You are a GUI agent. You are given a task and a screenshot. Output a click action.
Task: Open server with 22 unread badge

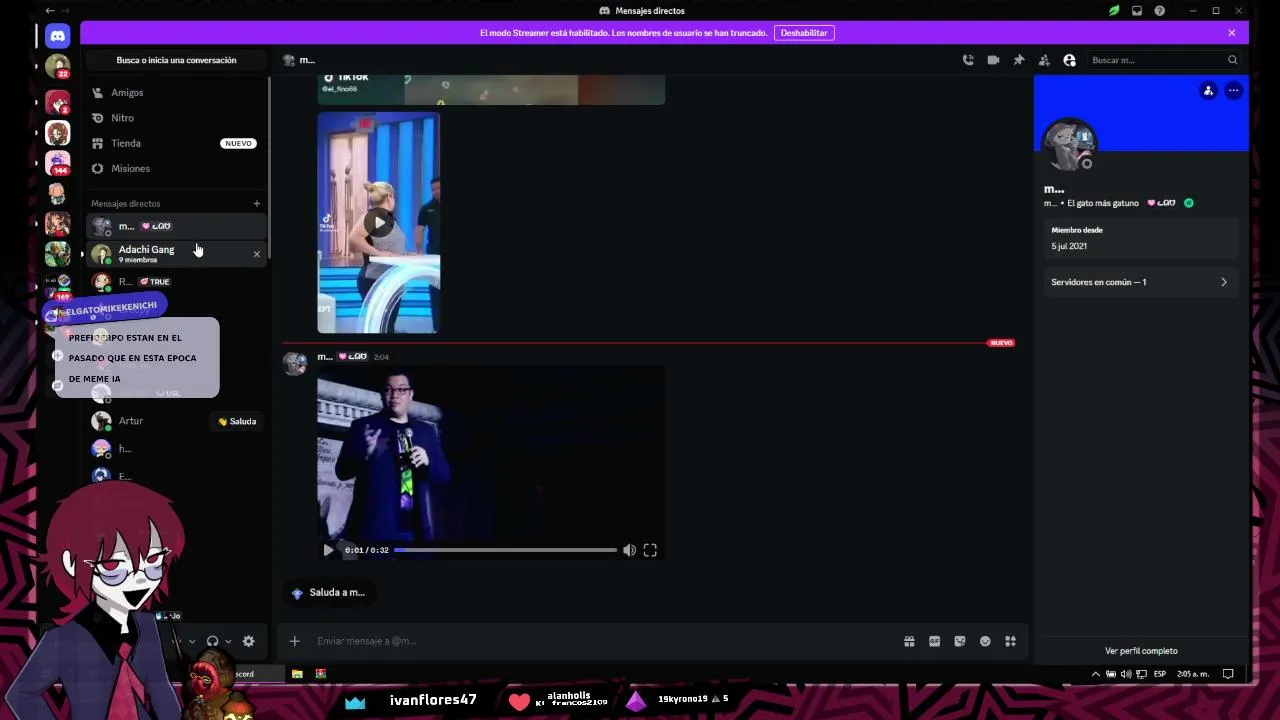coord(58,67)
